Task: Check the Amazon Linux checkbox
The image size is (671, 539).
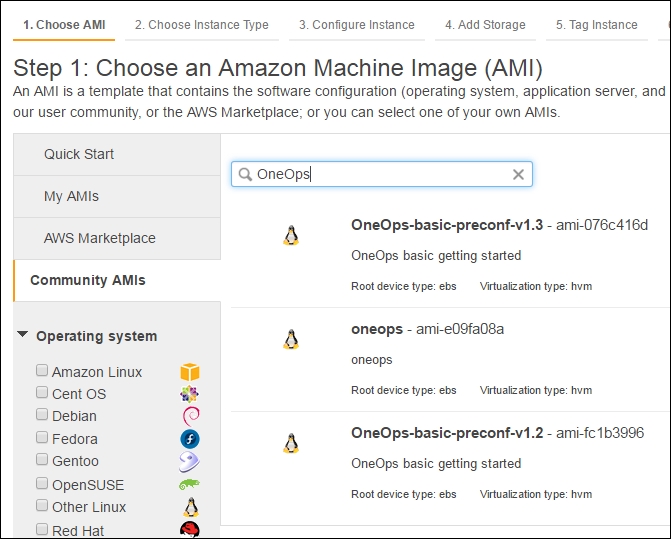Action: (x=42, y=370)
